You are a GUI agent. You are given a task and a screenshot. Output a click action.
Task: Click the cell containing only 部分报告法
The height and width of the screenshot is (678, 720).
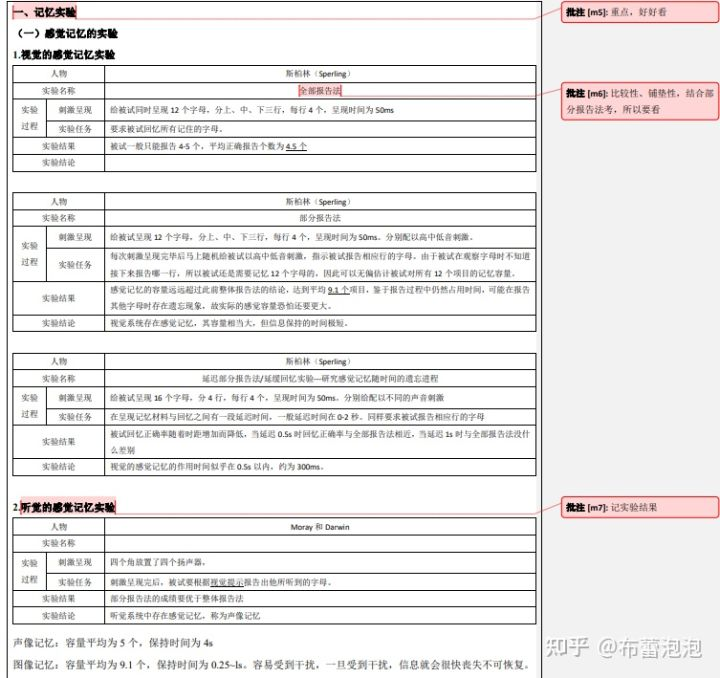(x=320, y=218)
